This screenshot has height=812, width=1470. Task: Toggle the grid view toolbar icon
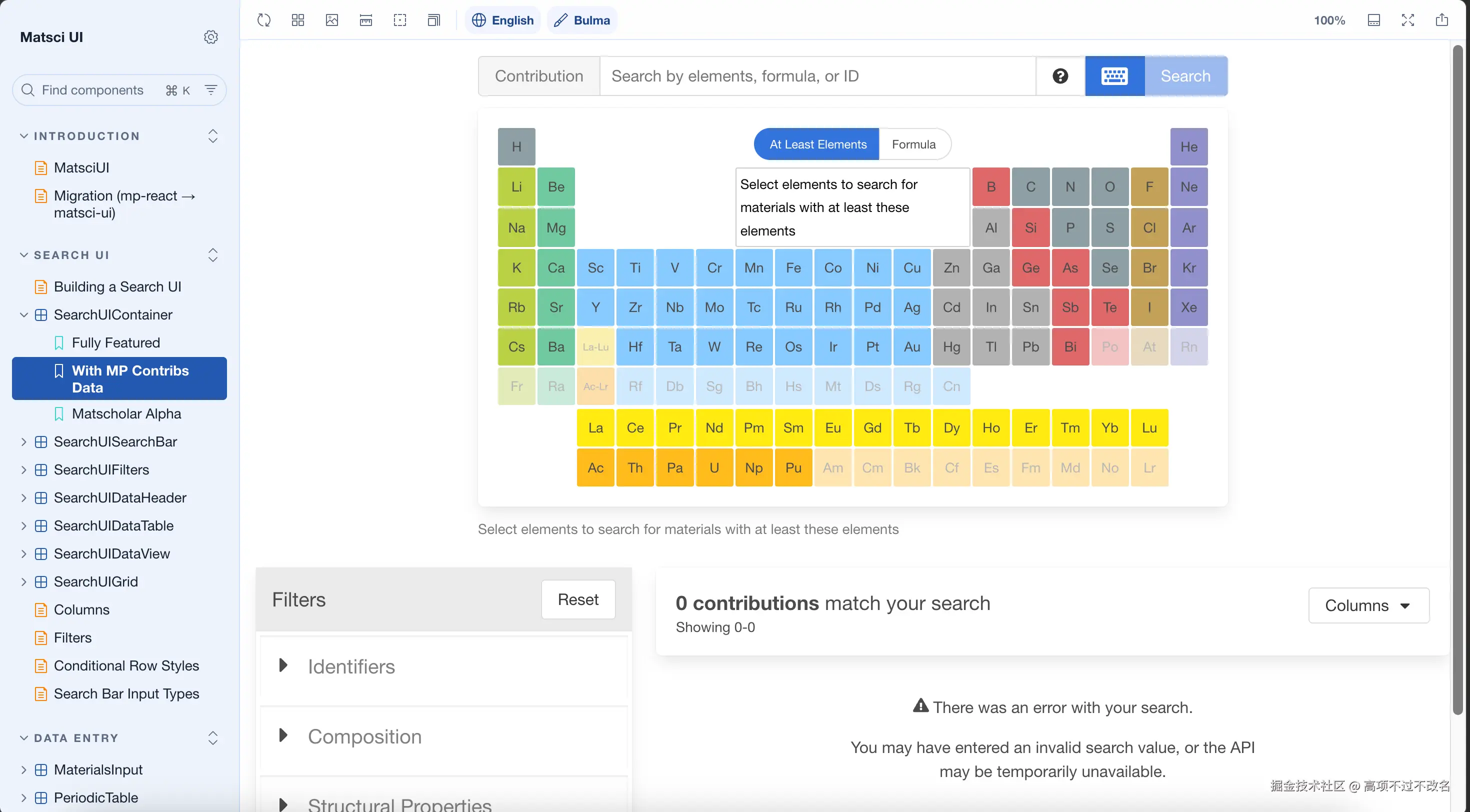[x=298, y=20]
